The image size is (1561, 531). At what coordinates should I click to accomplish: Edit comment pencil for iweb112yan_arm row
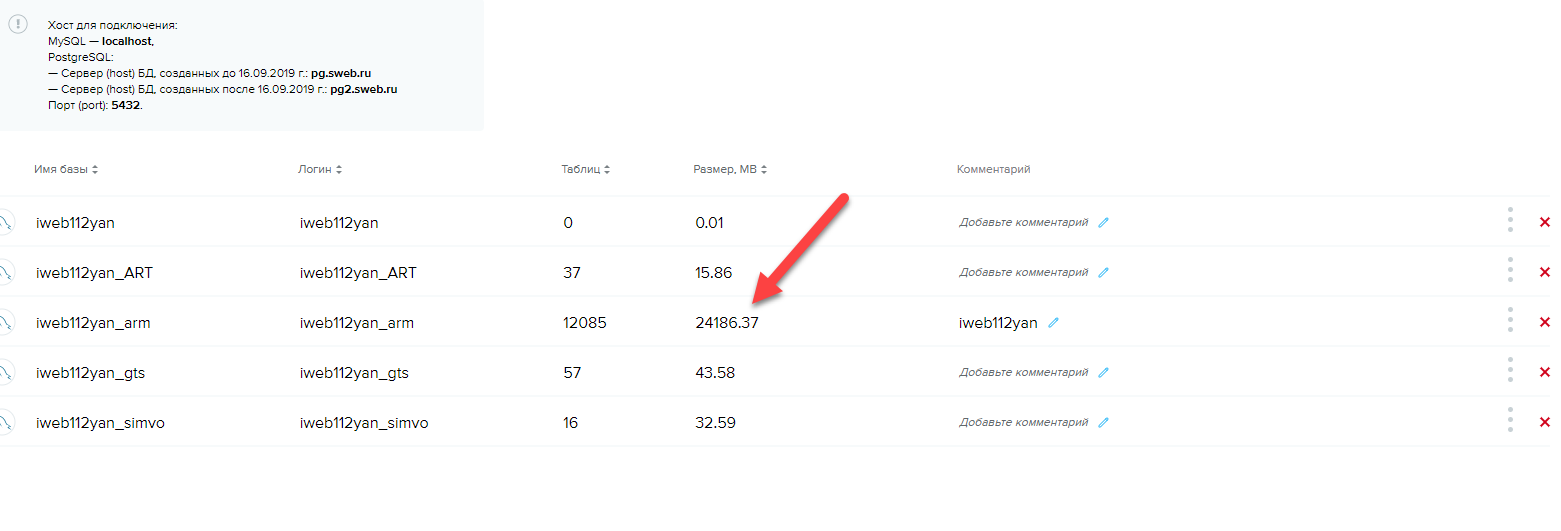pyautogui.click(x=1053, y=322)
